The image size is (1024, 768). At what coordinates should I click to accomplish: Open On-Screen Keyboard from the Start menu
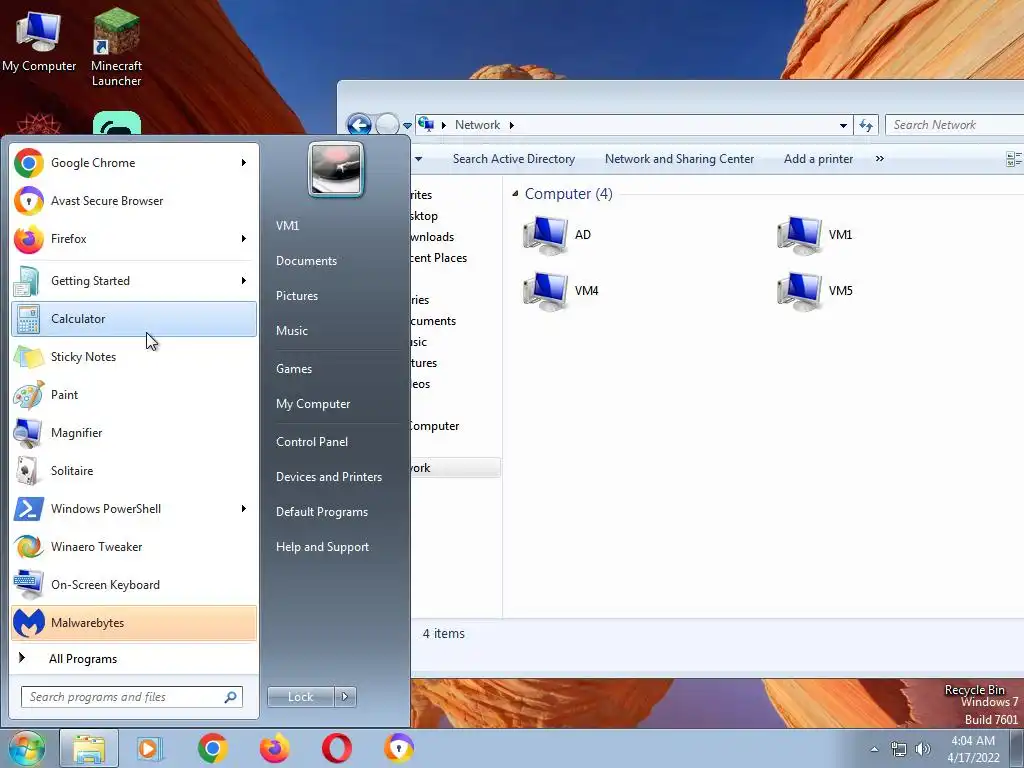134,584
